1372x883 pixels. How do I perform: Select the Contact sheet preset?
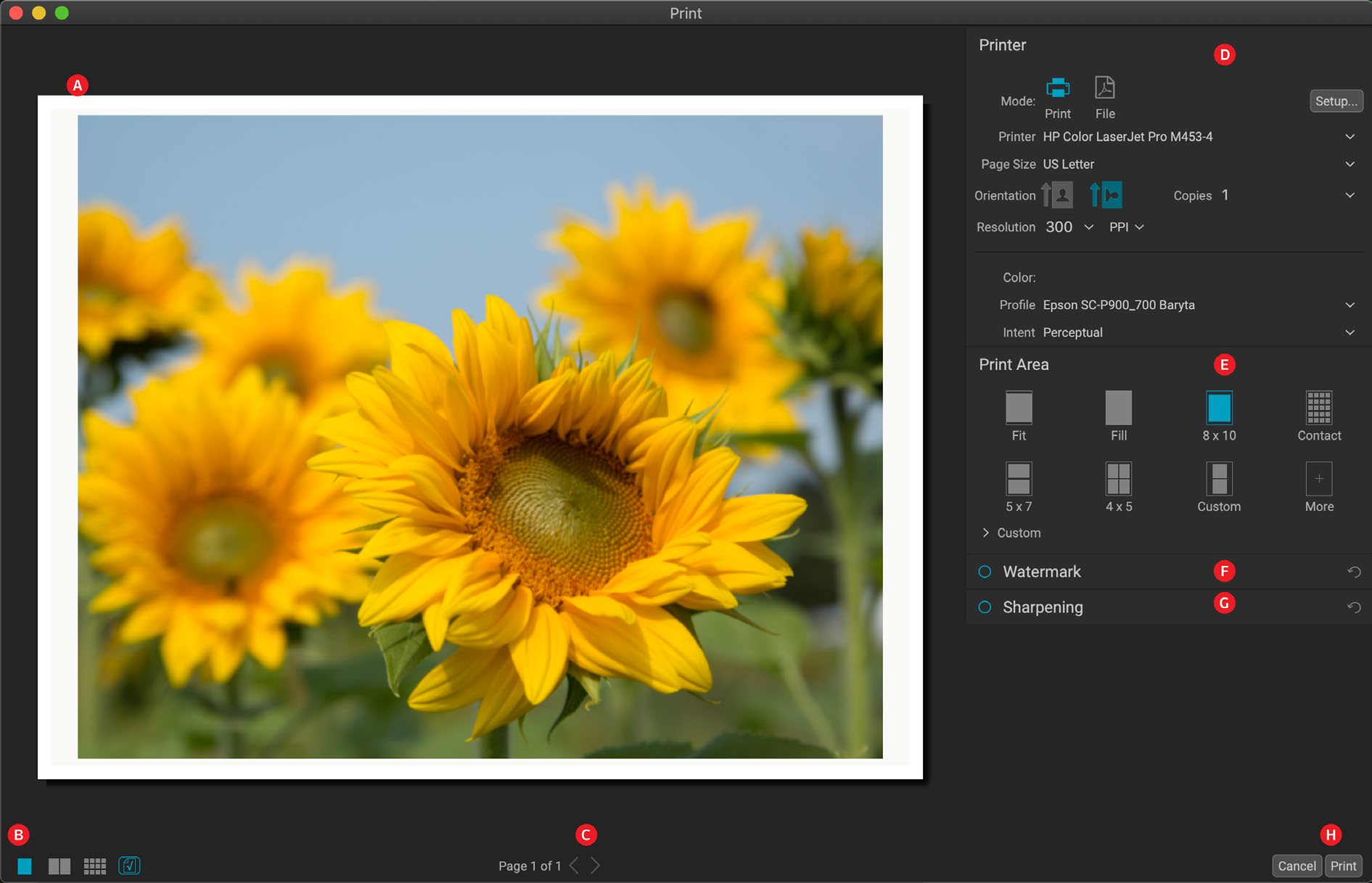(x=1318, y=408)
